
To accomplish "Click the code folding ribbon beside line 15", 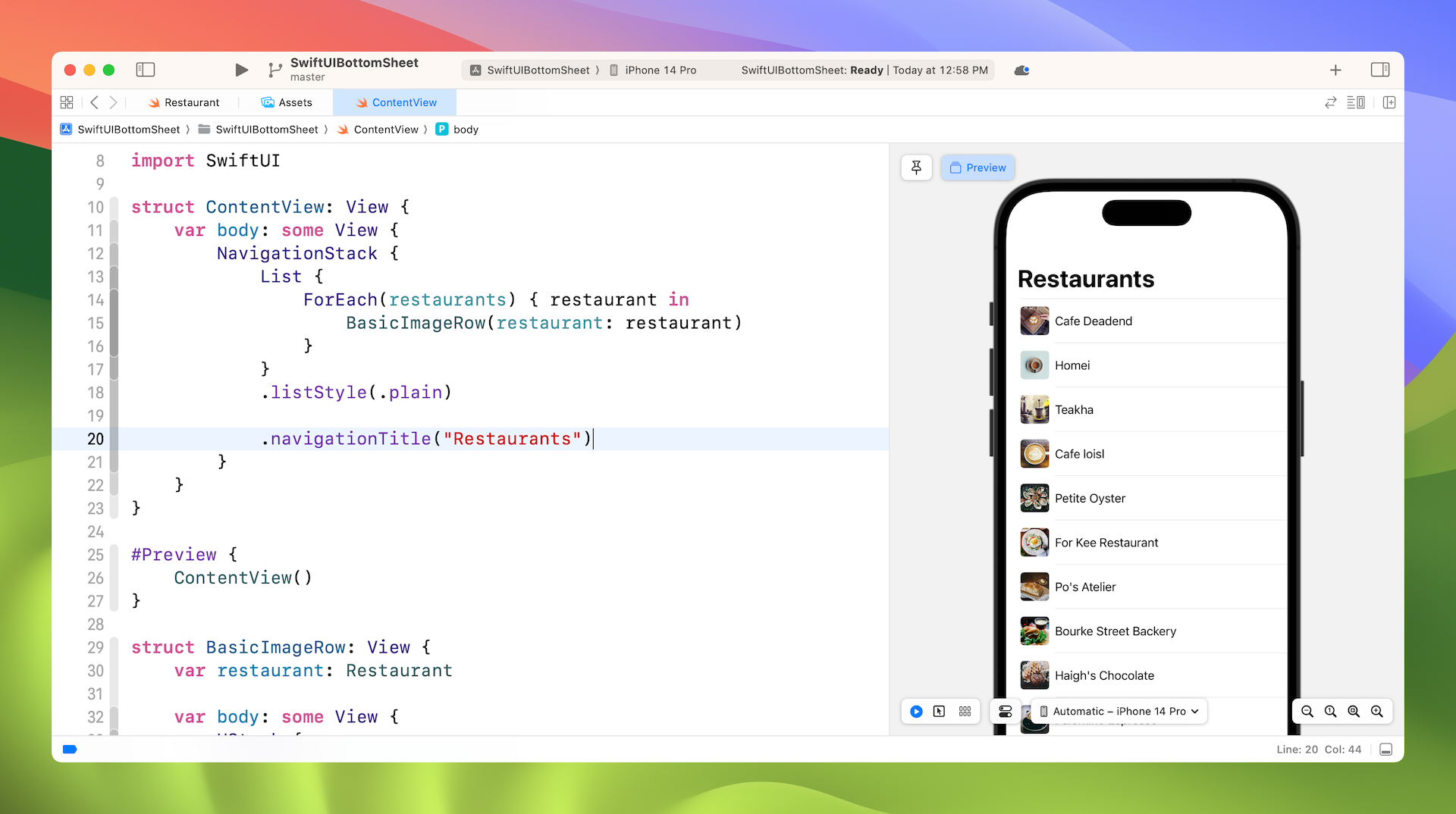I will click(114, 323).
